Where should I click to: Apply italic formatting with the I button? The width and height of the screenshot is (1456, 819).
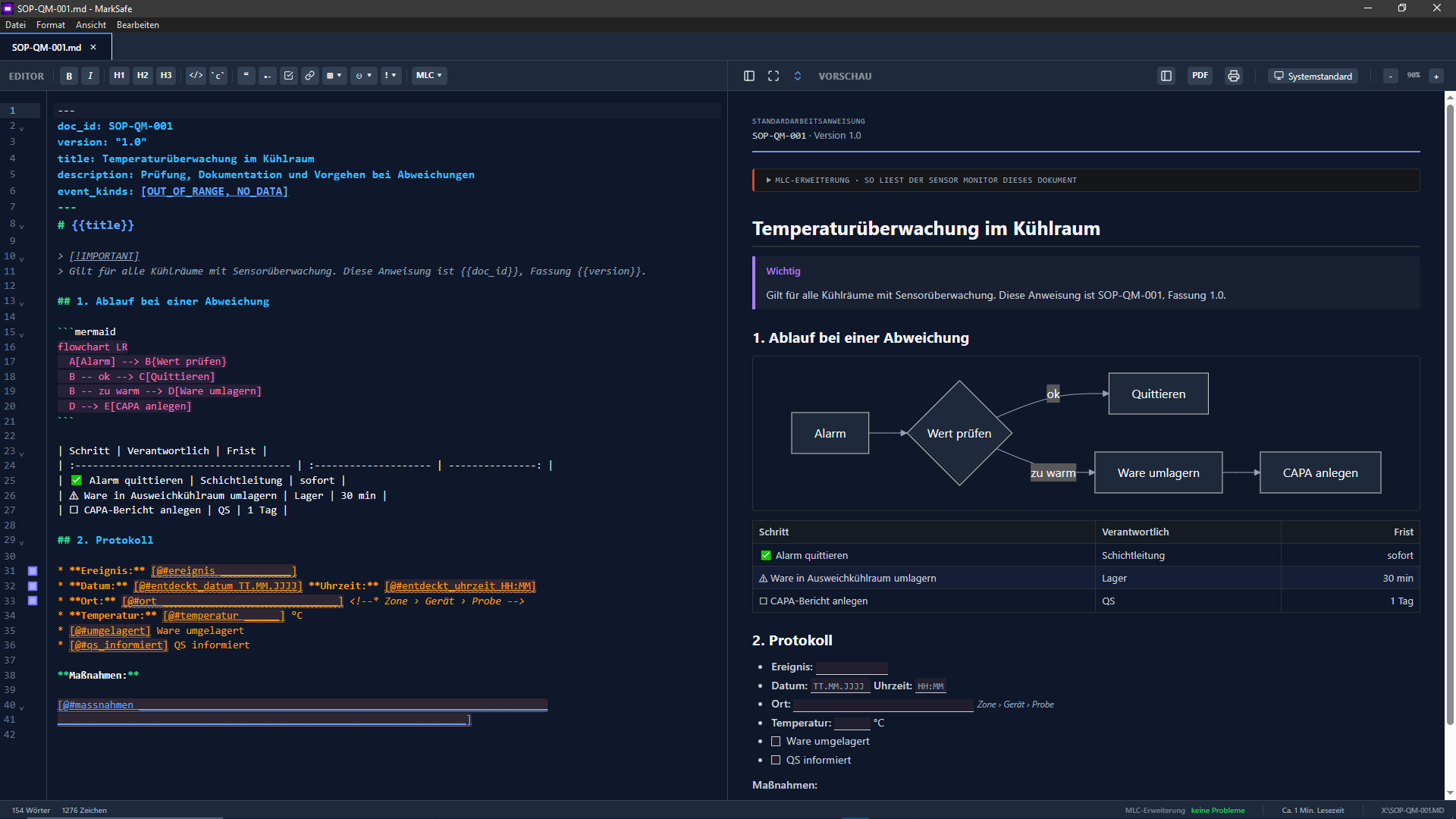90,76
